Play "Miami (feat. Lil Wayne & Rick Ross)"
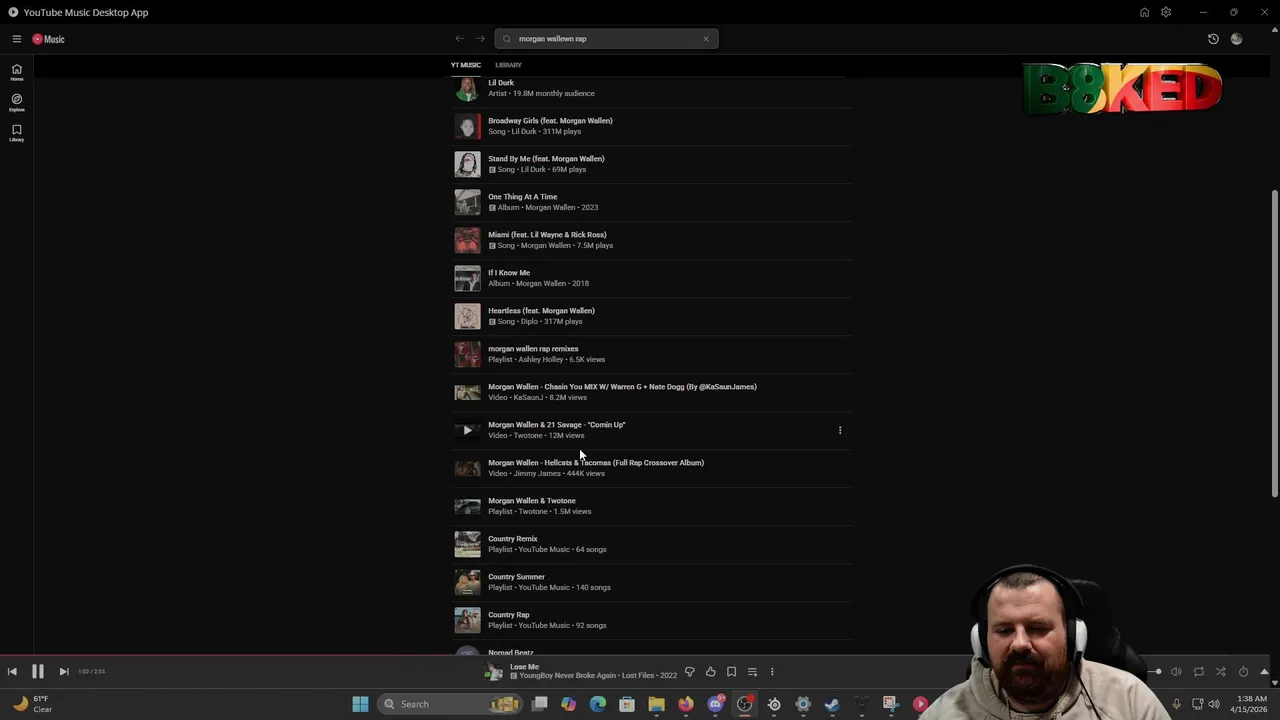The height and width of the screenshot is (720, 1280). tap(653, 240)
